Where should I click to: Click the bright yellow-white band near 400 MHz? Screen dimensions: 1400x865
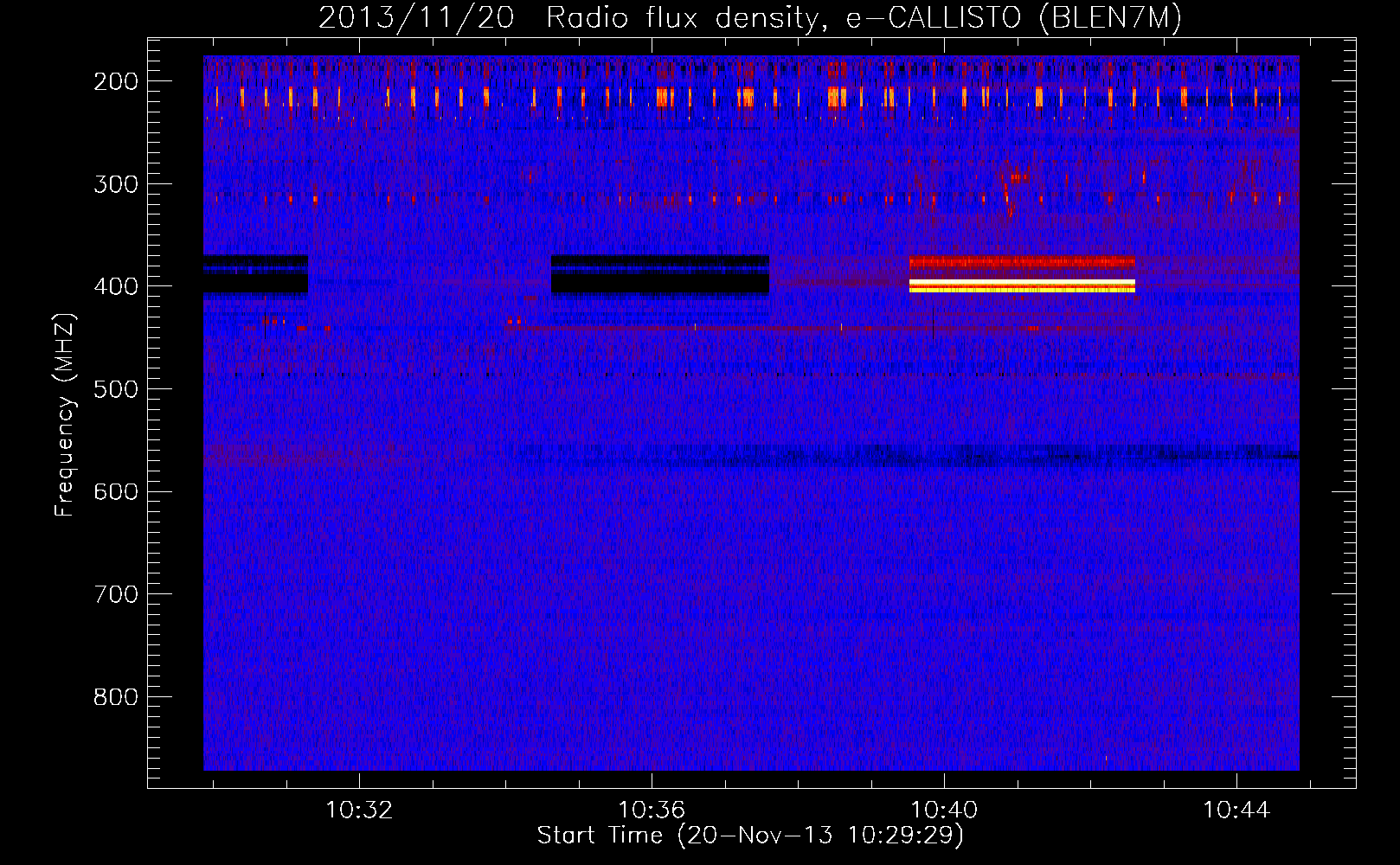[1022, 285]
